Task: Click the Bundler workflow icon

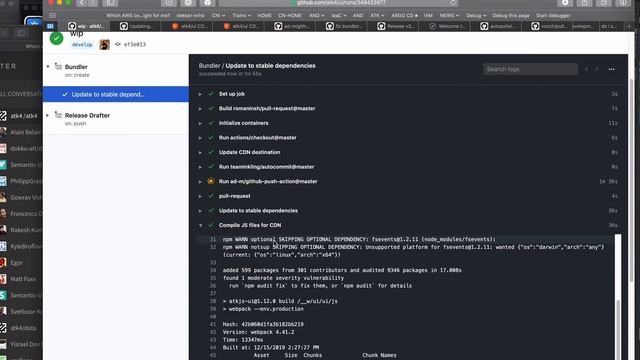Action: [58, 67]
